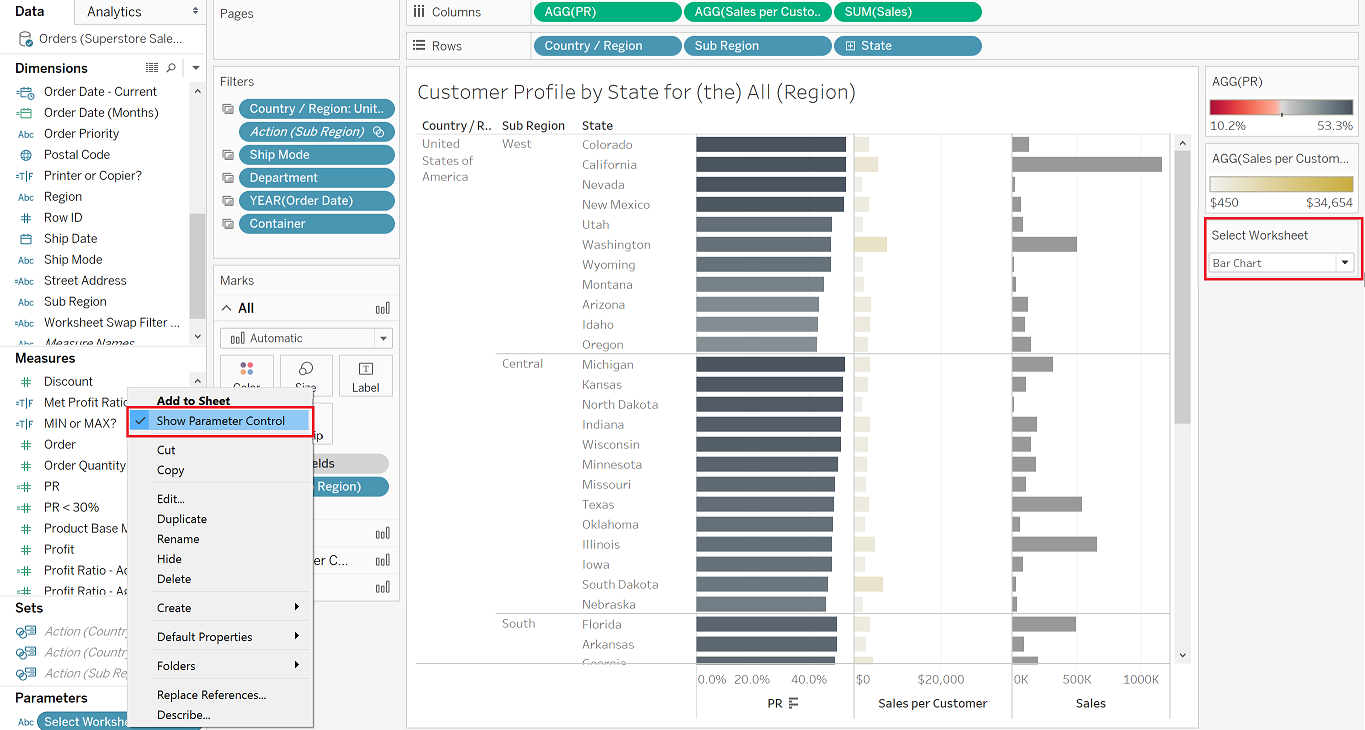The height and width of the screenshot is (730, 1365).
Task: Click the sort icon next to PR axis
Action: [793, 703]
